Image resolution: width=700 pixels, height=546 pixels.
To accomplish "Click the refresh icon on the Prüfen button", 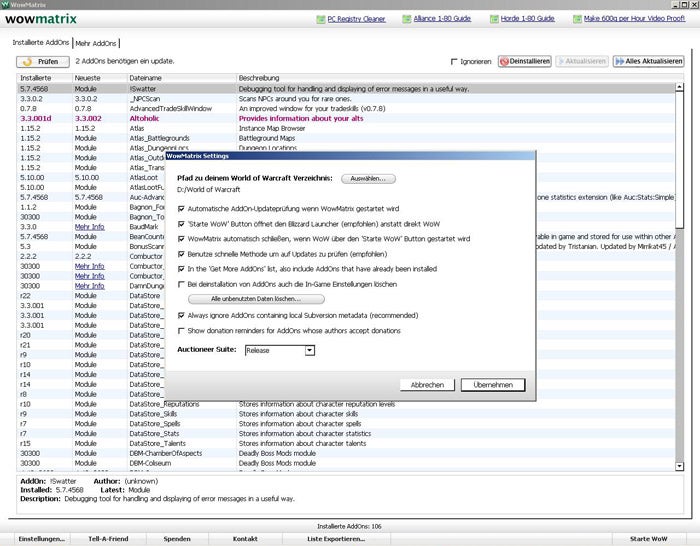I will click(27, 62).
